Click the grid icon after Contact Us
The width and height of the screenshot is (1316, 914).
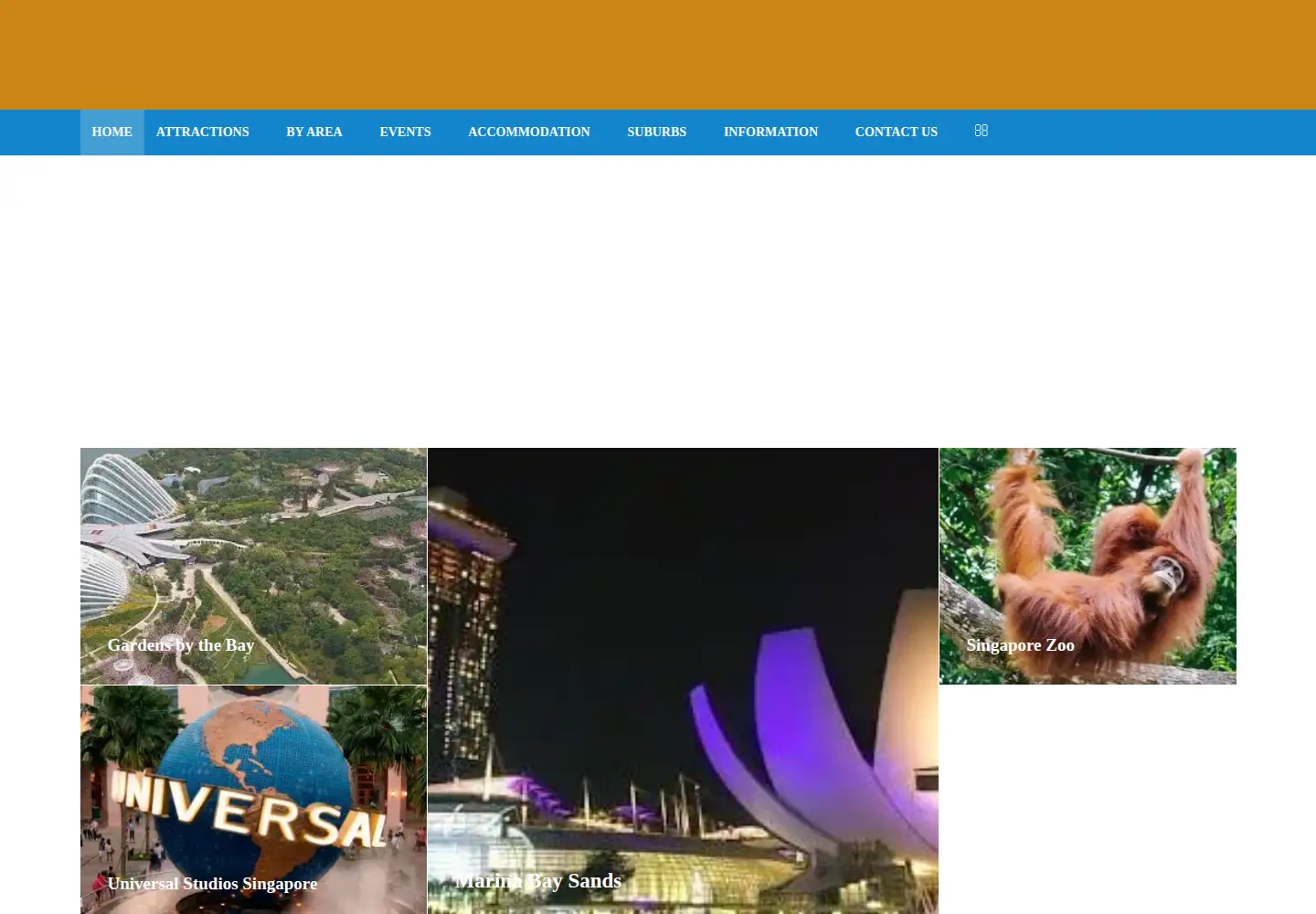tap(982, 131)
